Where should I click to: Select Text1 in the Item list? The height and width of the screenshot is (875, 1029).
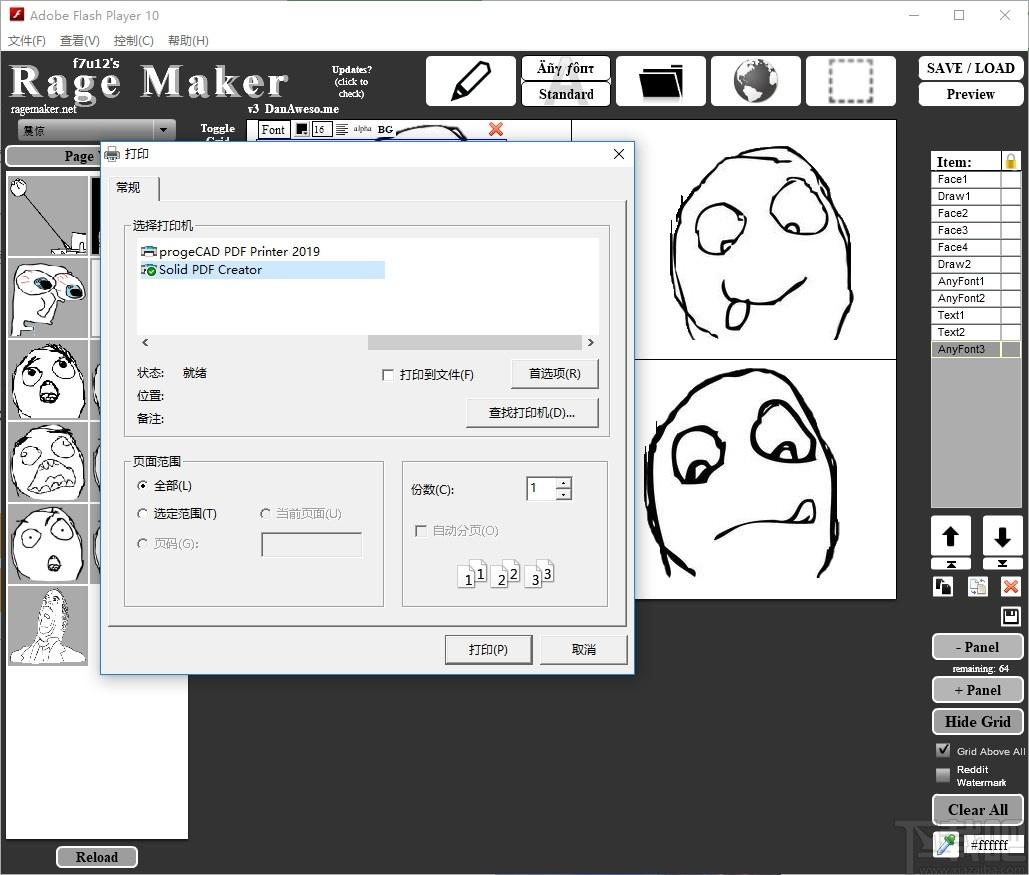tap(965, 315)
